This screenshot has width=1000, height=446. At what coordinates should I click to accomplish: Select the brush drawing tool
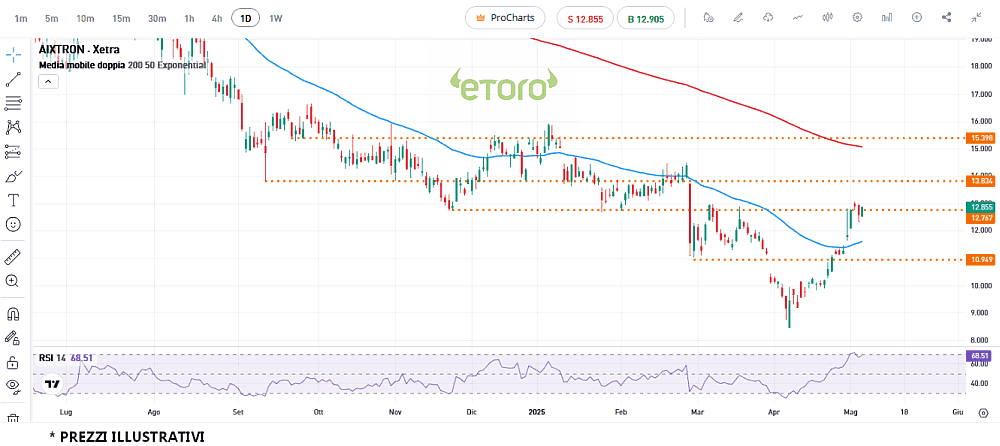[13, 176]
